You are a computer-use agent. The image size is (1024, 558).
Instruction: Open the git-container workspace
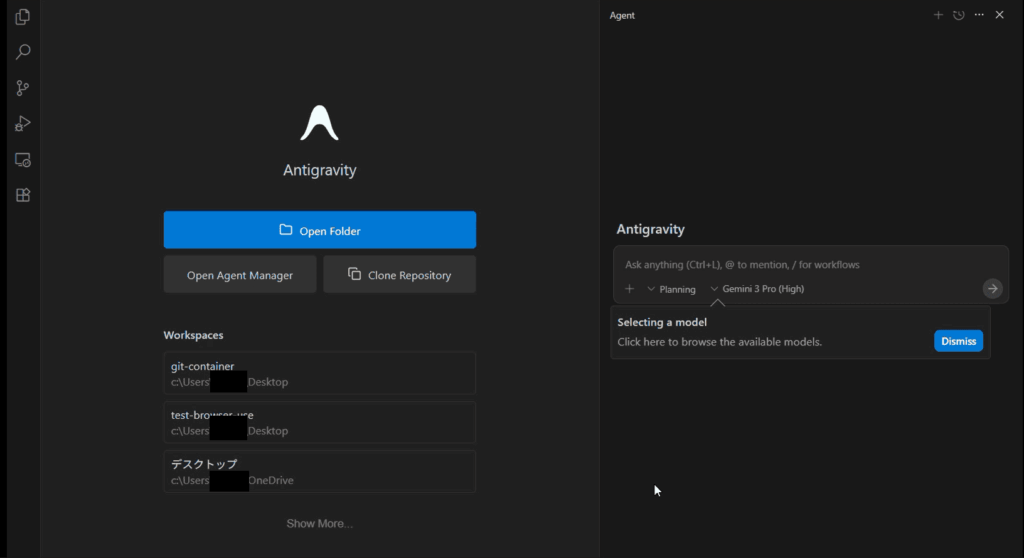coord(319,374)
